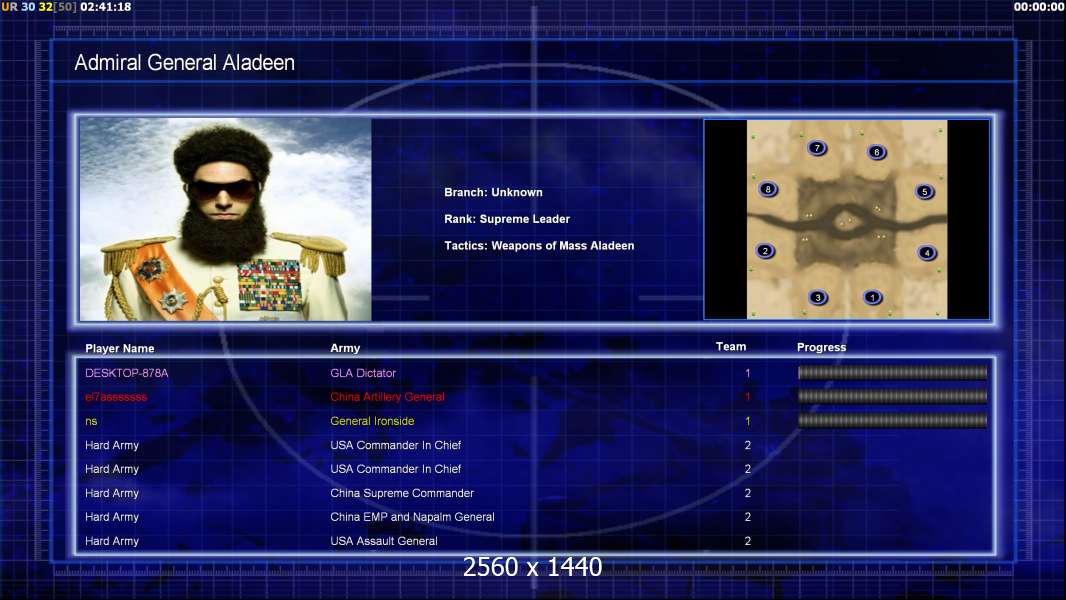Select player name el7asssssss
This screenshot has width=1066, height=600.
pyautogui.click(x=116, y=397)
